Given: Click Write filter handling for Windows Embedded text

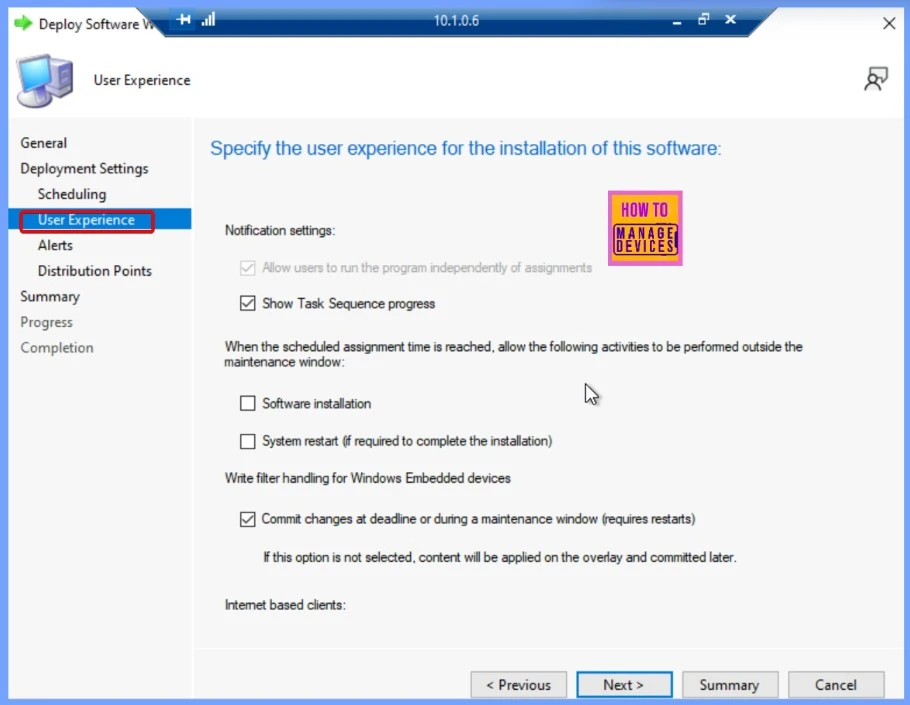Looking at the screenshot, I should (367, 478).
